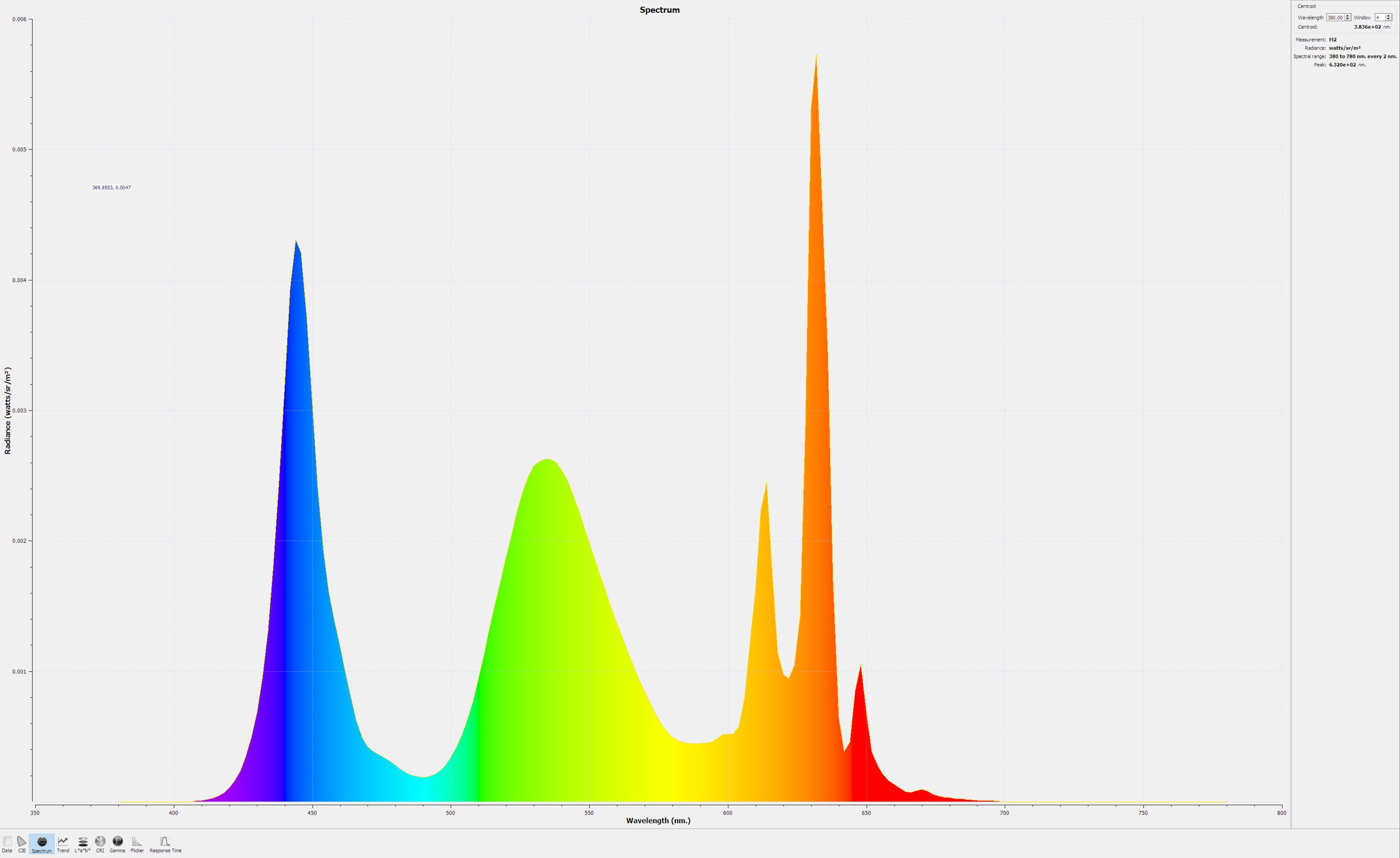Select the Spectrum view button
Viewport: 1400px width, 858px height.
tap(42, 843)
